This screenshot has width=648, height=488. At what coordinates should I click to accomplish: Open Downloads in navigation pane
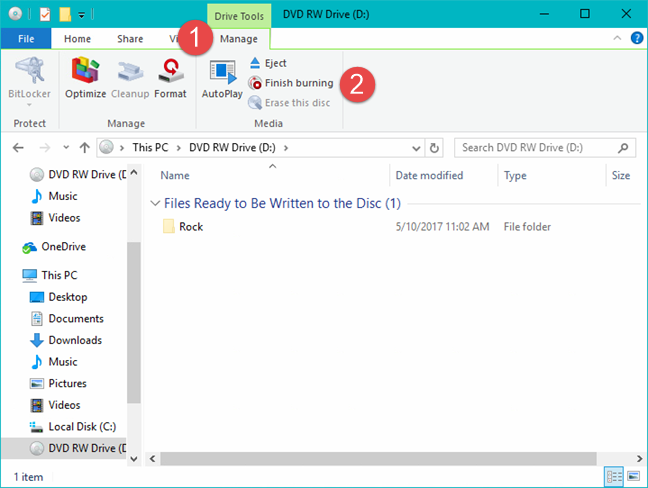point(66,340)
